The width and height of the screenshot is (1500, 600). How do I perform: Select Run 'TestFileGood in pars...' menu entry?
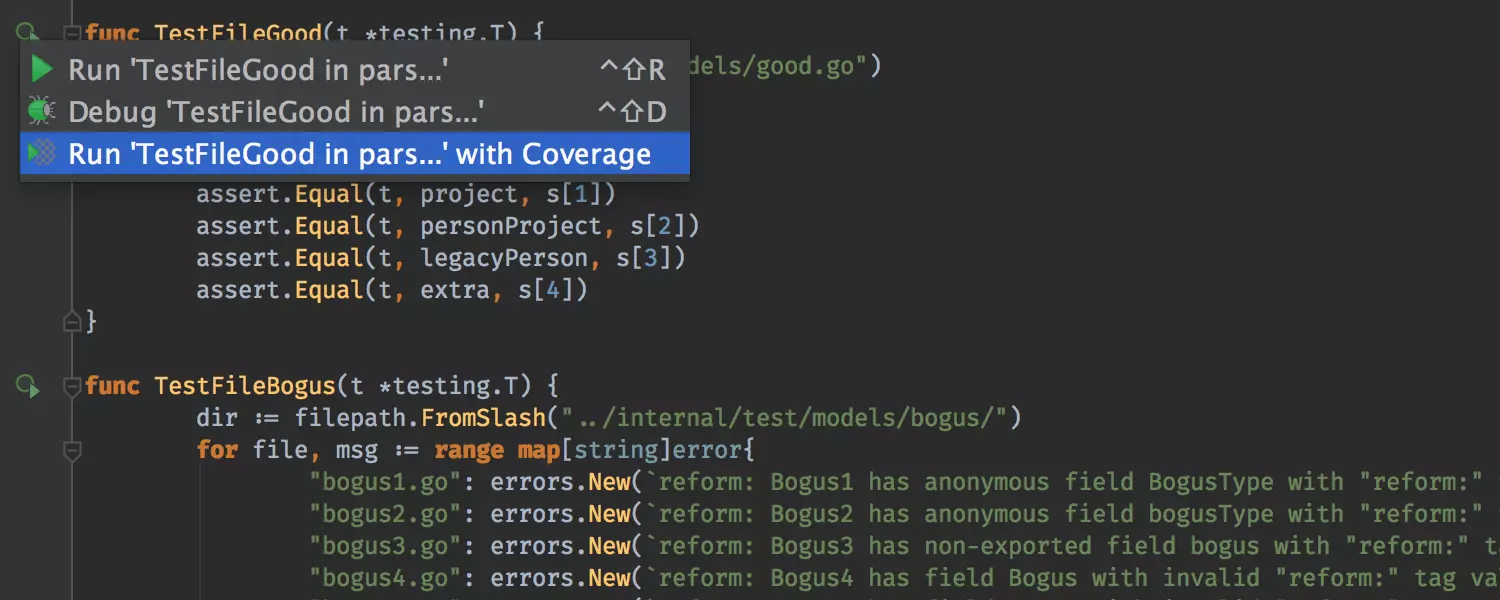click(257, 70)
